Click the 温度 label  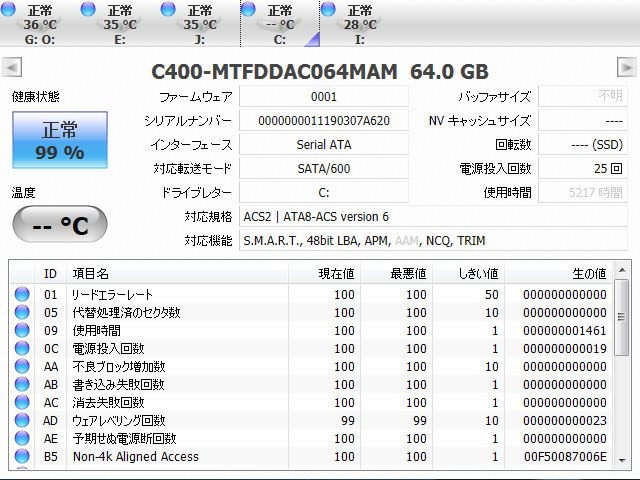pyautogui.click(x=23, y=192)
